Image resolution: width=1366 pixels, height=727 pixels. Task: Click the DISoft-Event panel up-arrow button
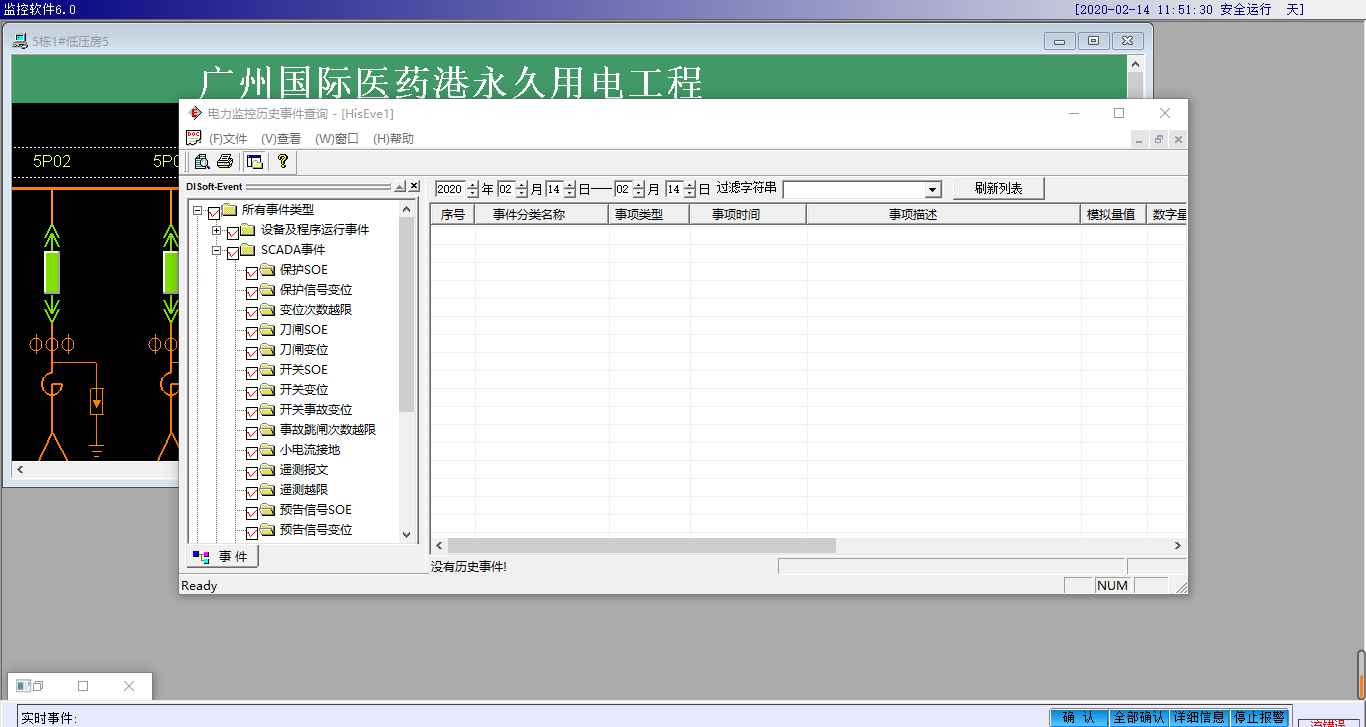(399, 187)
